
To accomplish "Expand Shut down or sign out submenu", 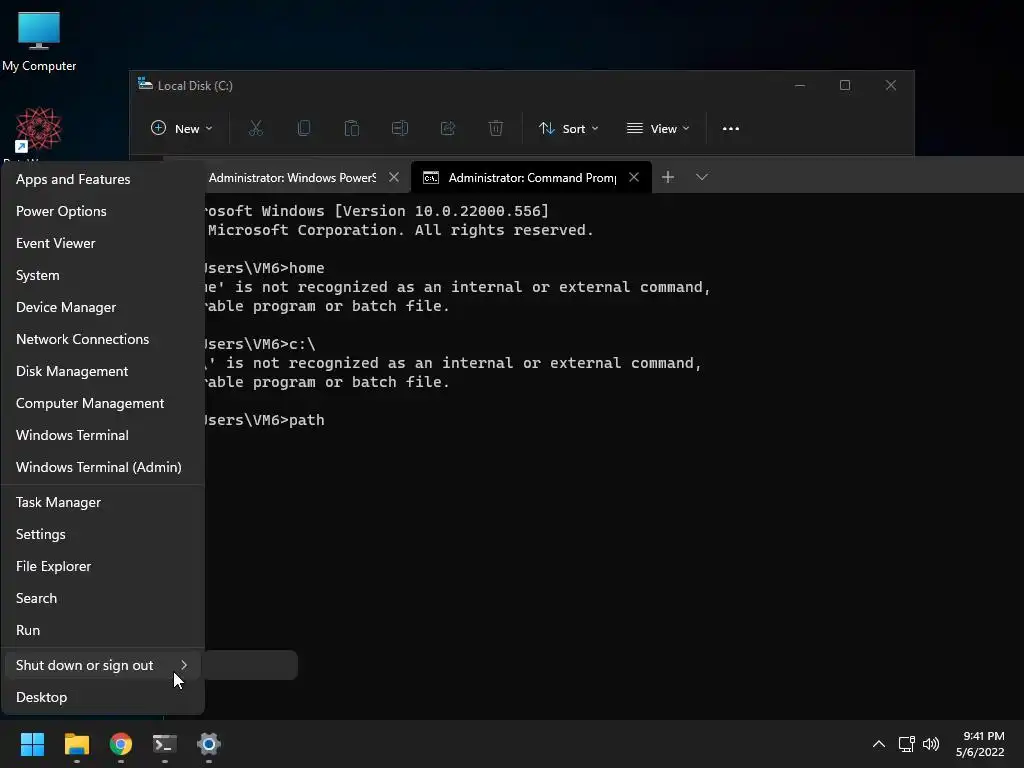I will 103,665.
